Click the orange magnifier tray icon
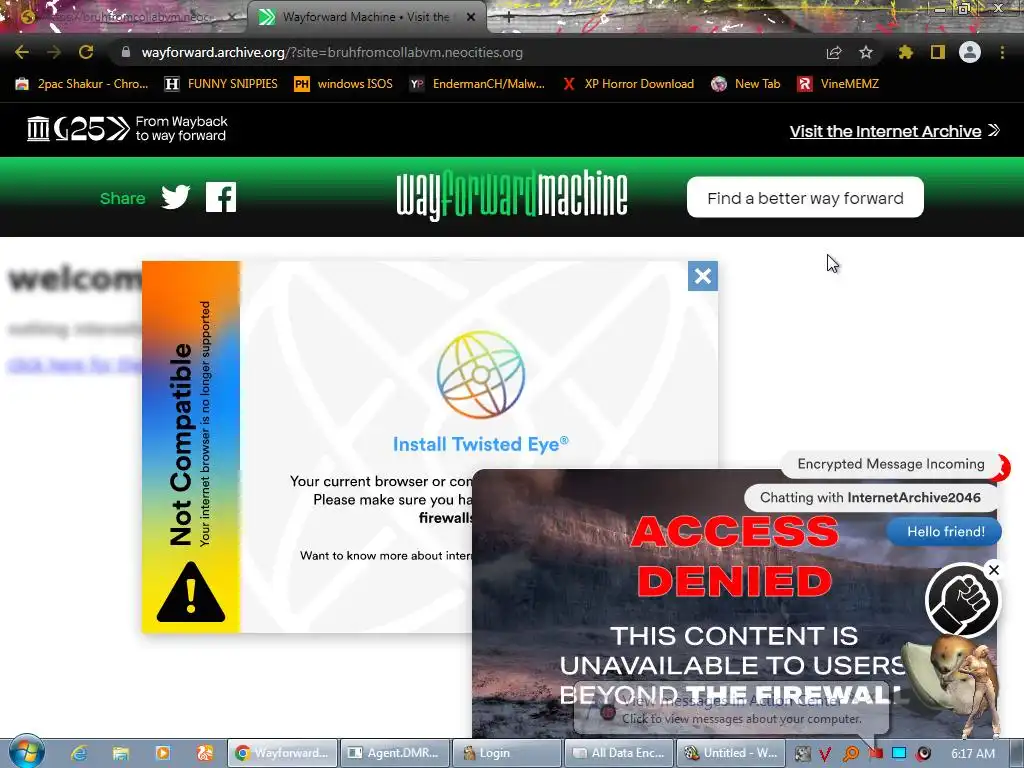The width and height of the screenshot is (1024, 768). [x=850, y=754]
